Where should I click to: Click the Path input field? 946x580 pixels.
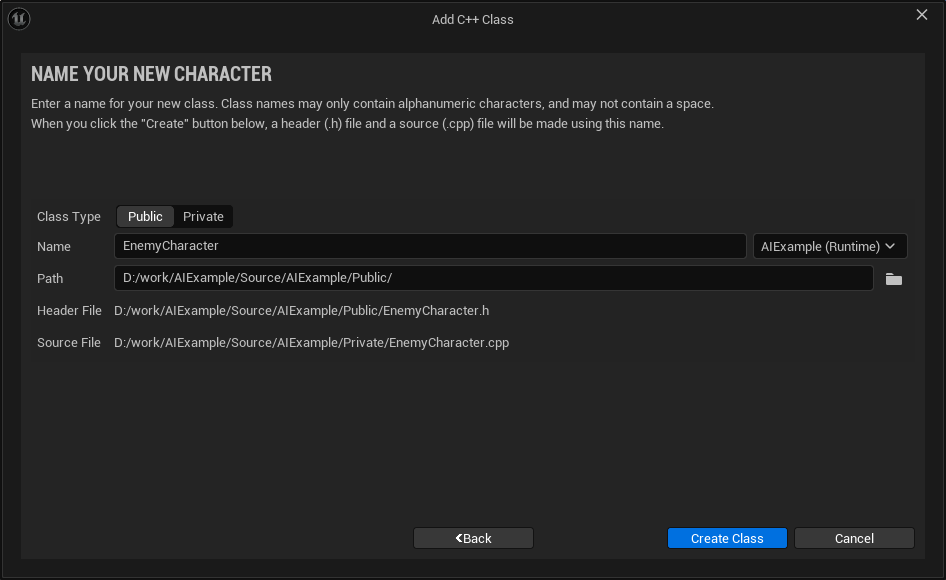494,278
